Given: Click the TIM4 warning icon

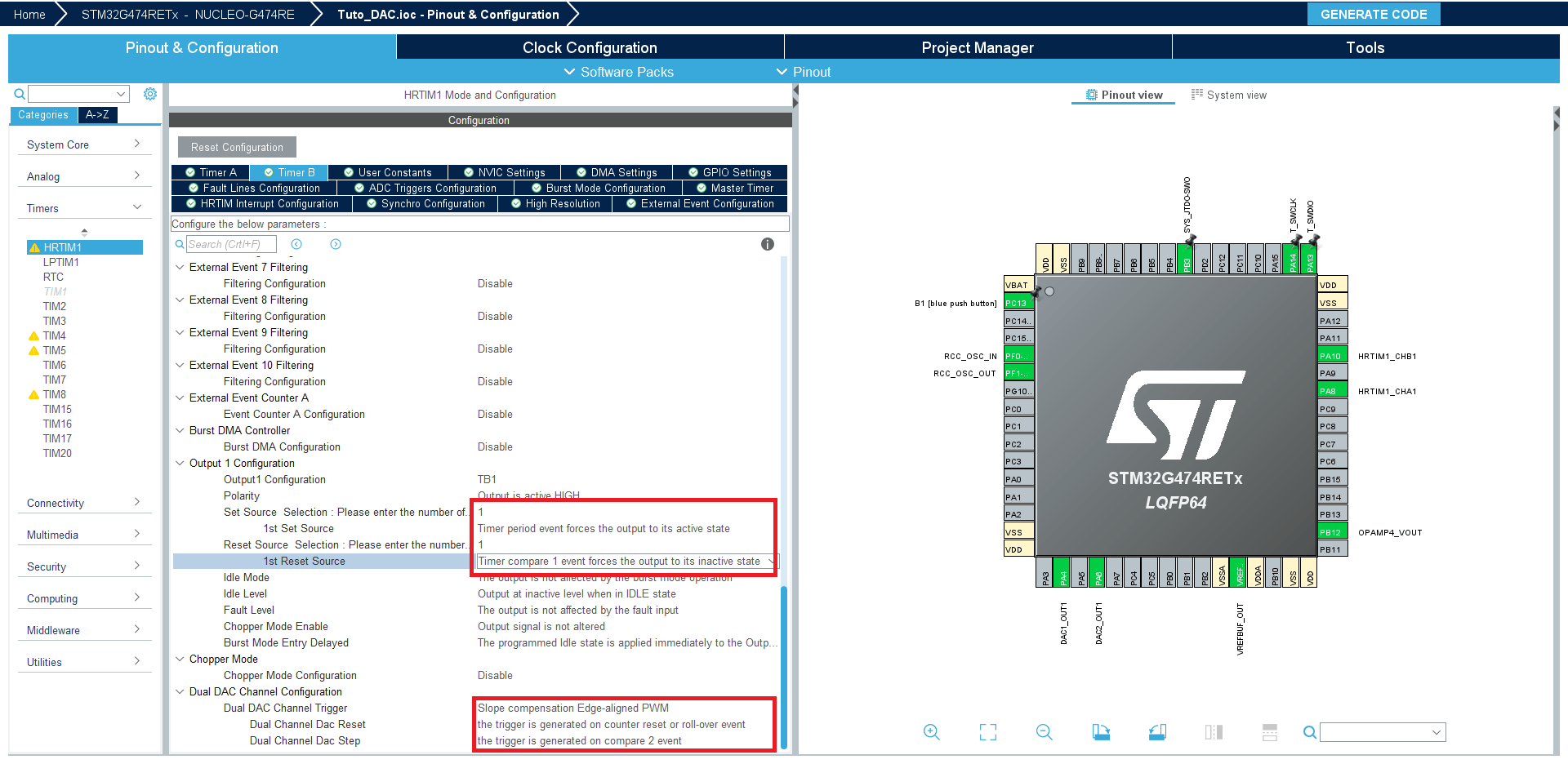Looking at the screenshot, I should tap(34, 335).
